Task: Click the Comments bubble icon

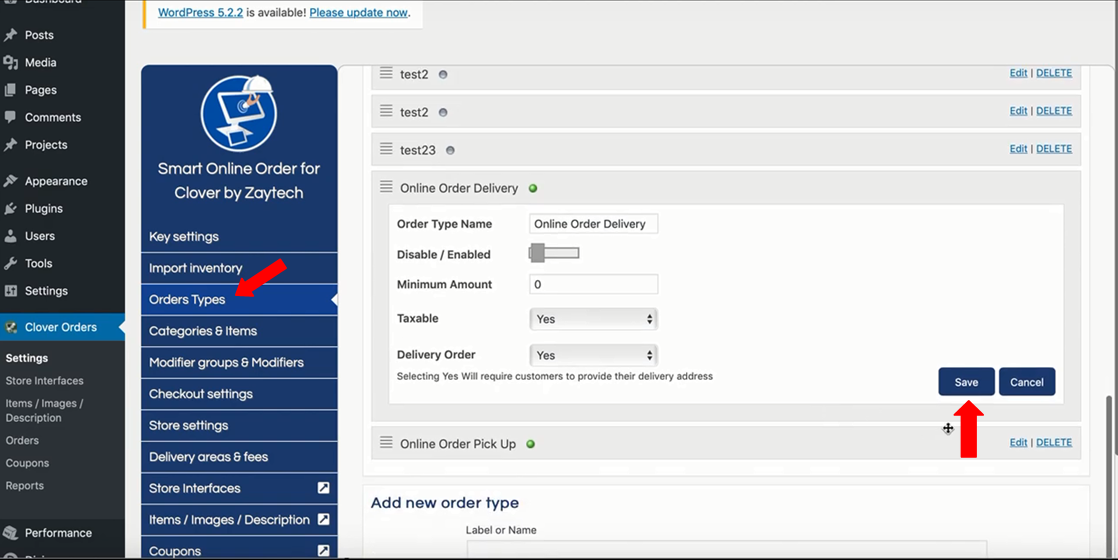Action: tap(11, 117)
